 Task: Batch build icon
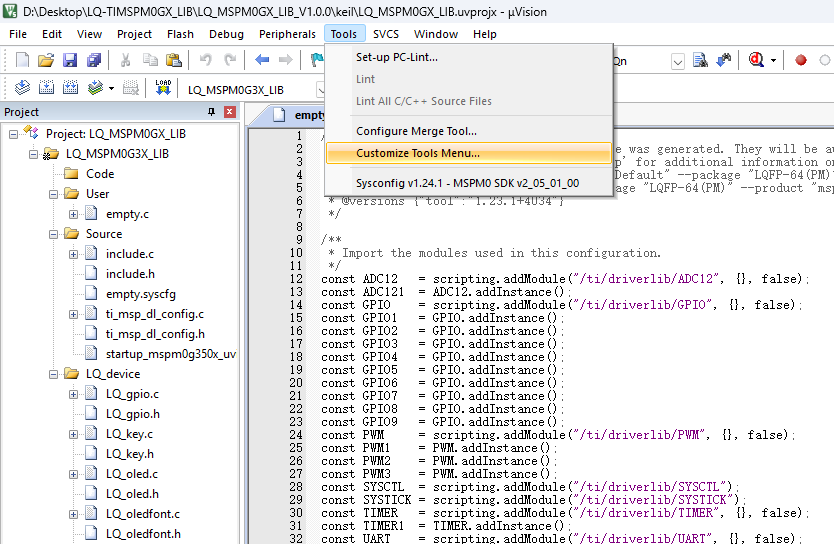pyautogui.click(x=95, y=87)
